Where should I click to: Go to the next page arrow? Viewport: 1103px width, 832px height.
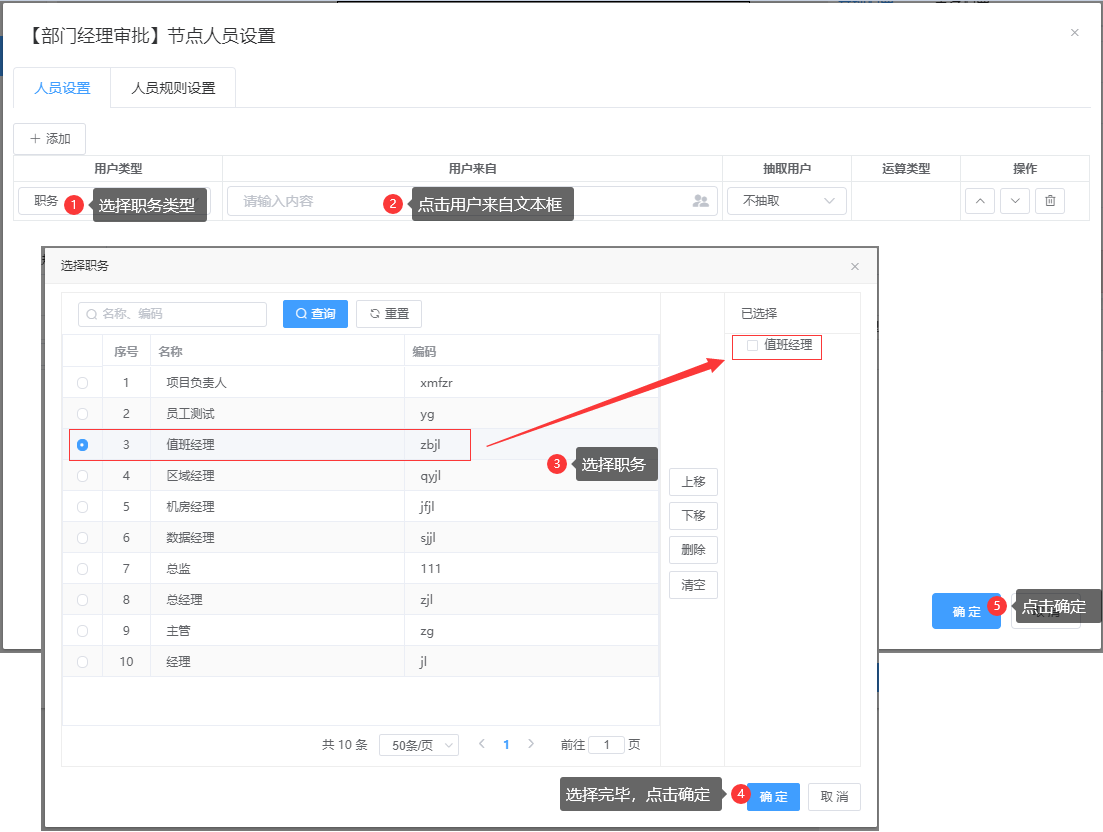531,744
